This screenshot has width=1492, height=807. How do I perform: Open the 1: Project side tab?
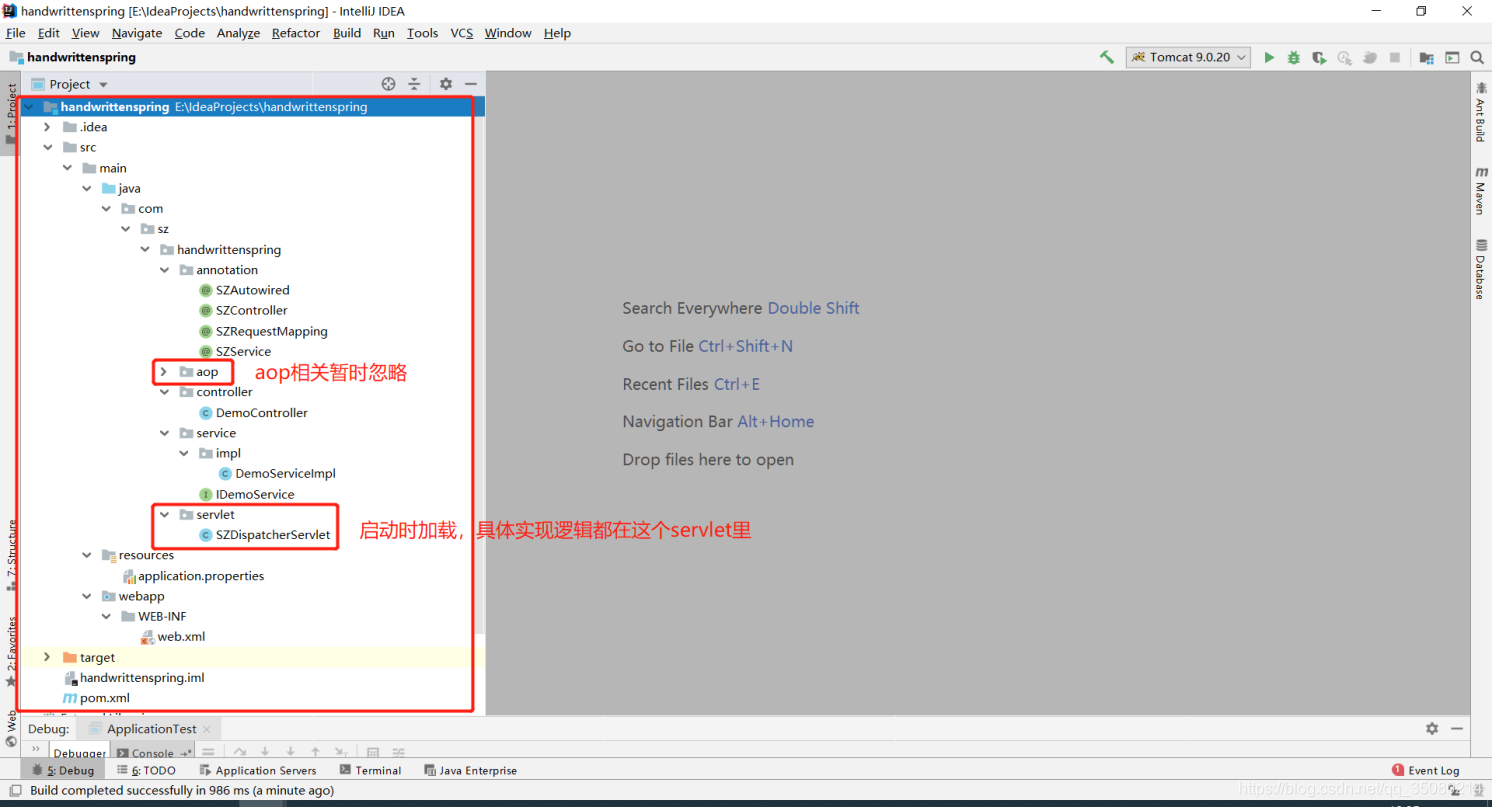[x=11, y=113]
